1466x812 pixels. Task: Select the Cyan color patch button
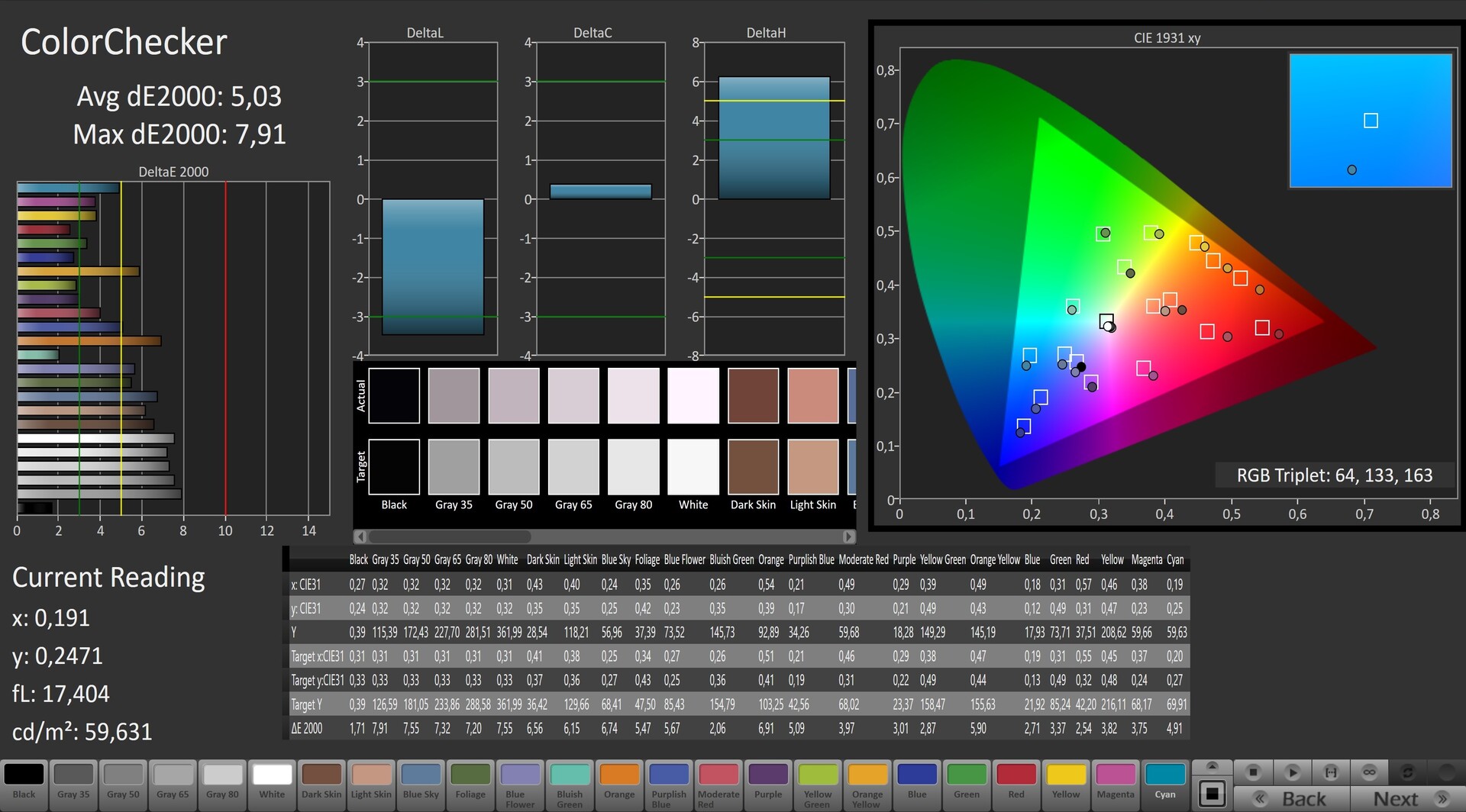pyautogui.click(x=1165, y=783)
